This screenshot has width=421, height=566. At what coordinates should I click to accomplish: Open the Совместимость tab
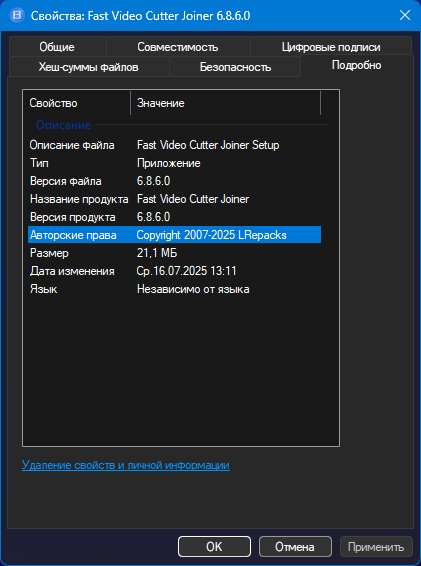pos(178,47)
